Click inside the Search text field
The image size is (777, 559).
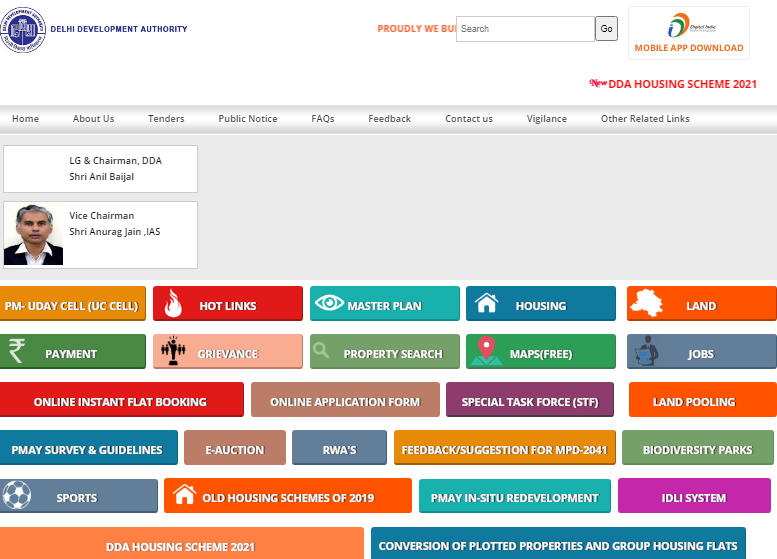coord(525,29)
